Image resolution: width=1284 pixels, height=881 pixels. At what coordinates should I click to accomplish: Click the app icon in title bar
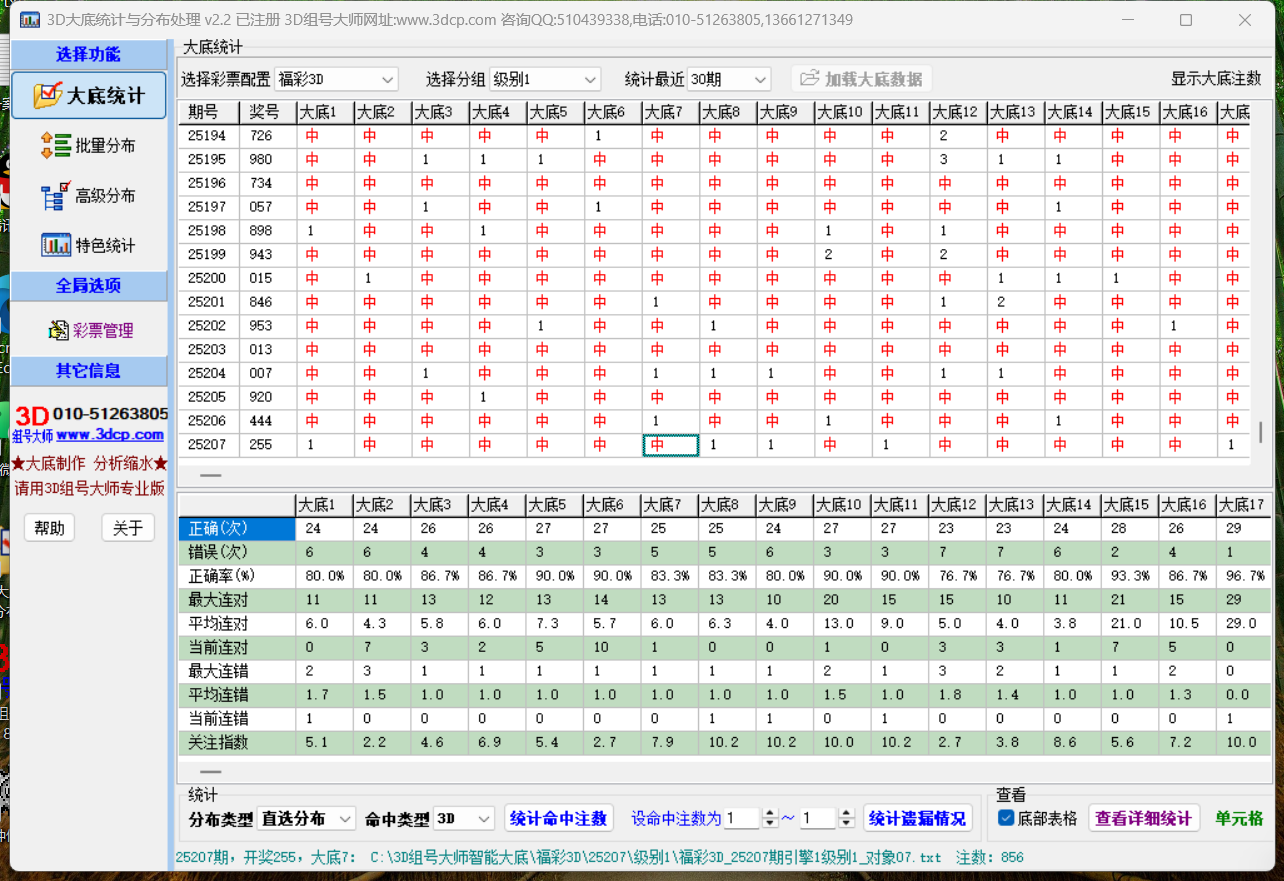(x=31, y=20)
